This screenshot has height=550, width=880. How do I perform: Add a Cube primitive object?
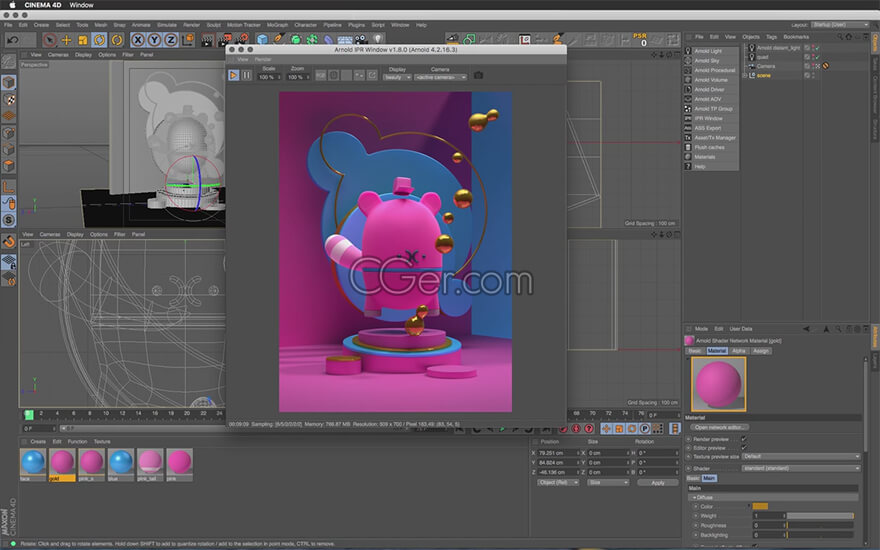(262, 39)
